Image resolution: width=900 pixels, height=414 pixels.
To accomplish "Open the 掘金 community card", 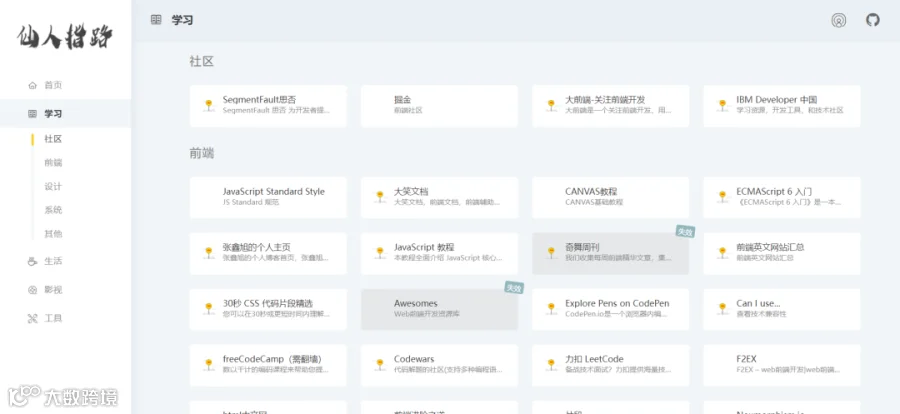I will [x=439, y=106].
